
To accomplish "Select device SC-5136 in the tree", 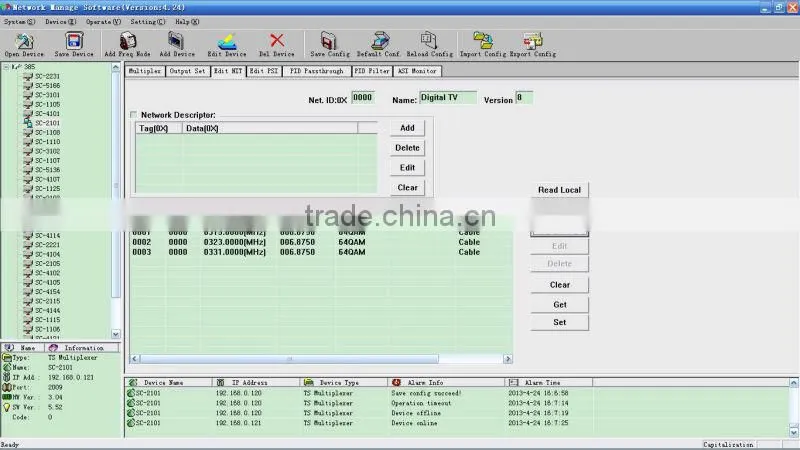I will coord(47,170).
